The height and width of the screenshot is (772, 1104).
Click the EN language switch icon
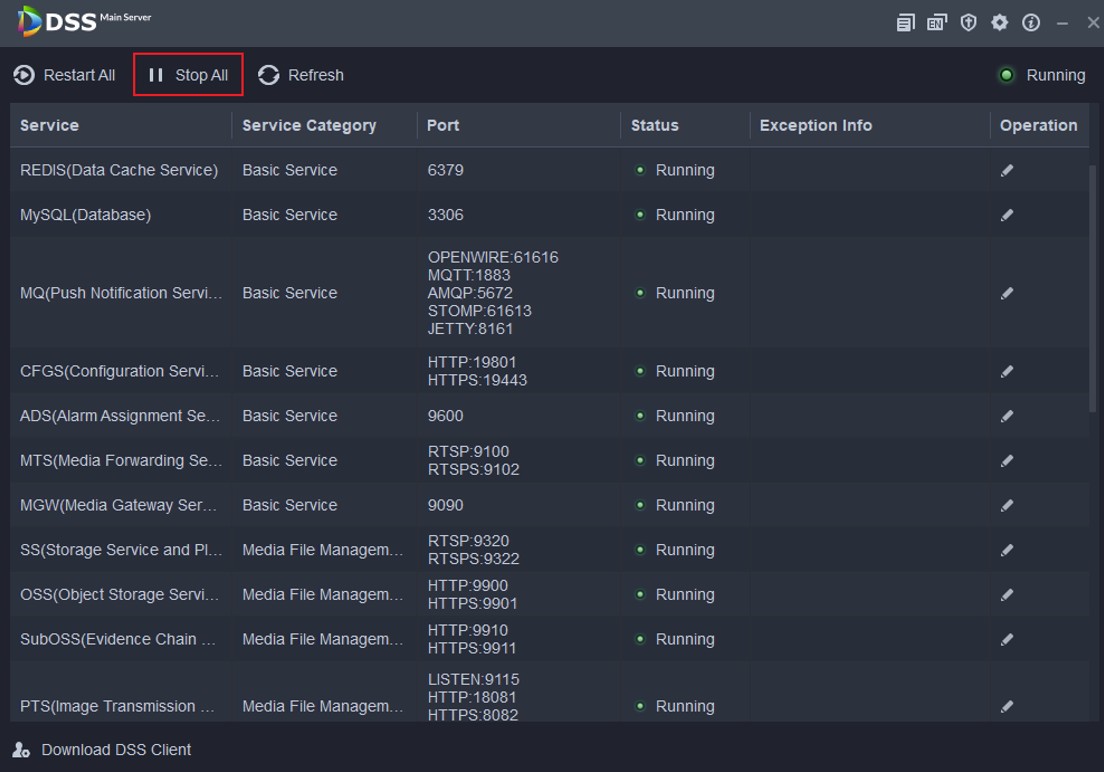point(936,23)
